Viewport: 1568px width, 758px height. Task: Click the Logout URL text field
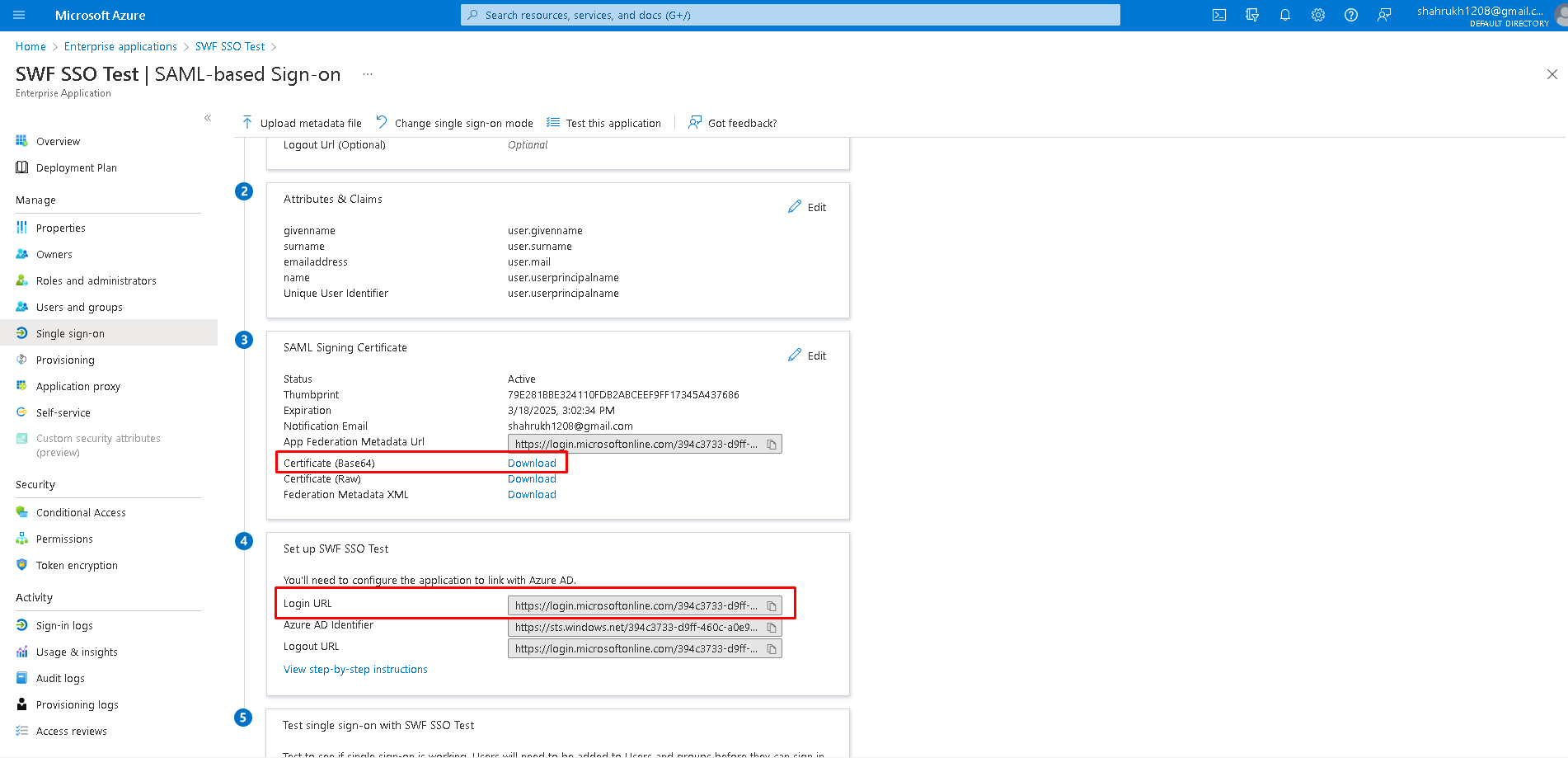(x=645, y=649)
